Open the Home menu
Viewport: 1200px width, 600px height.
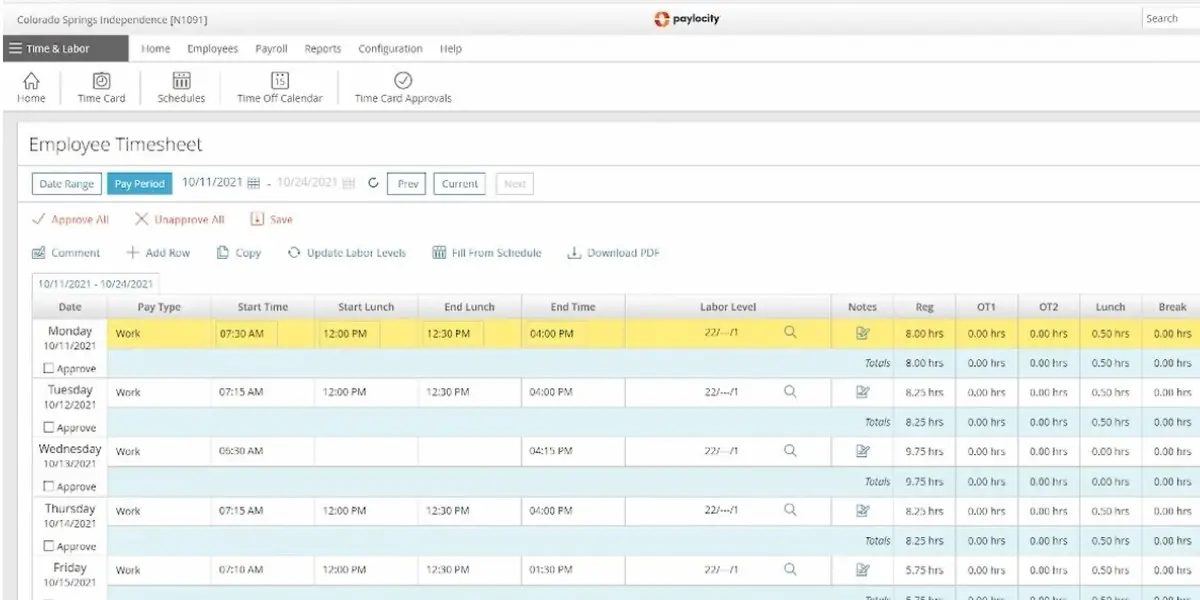coord(155,49)
